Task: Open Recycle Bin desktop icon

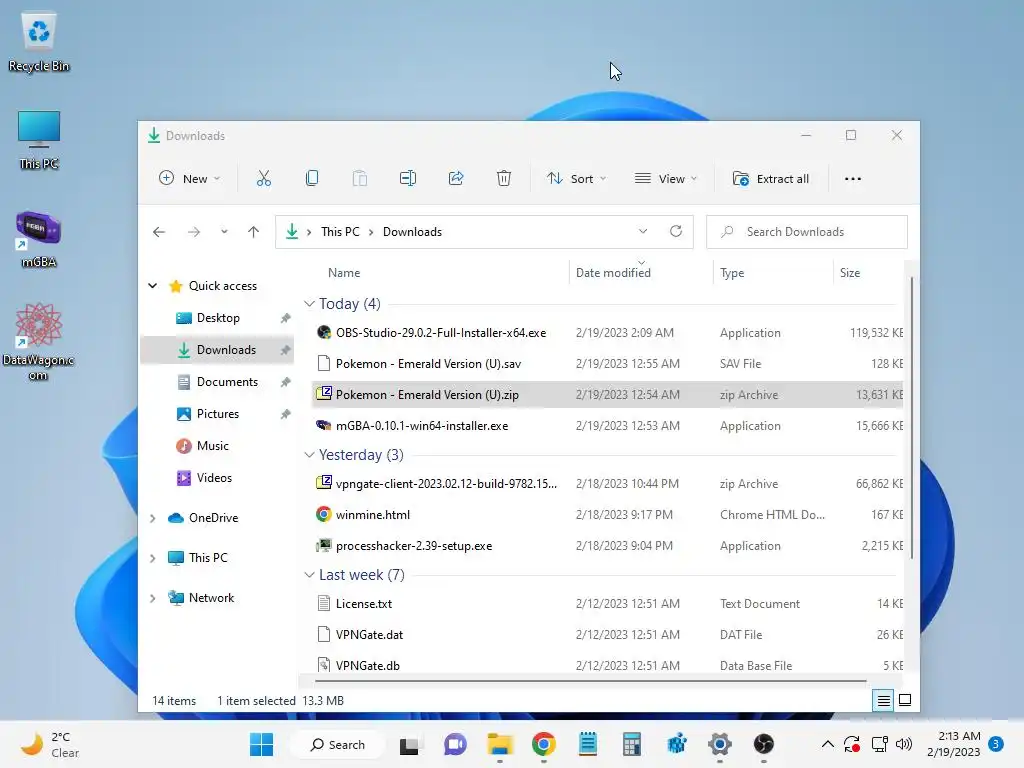Action: [39, 42]
